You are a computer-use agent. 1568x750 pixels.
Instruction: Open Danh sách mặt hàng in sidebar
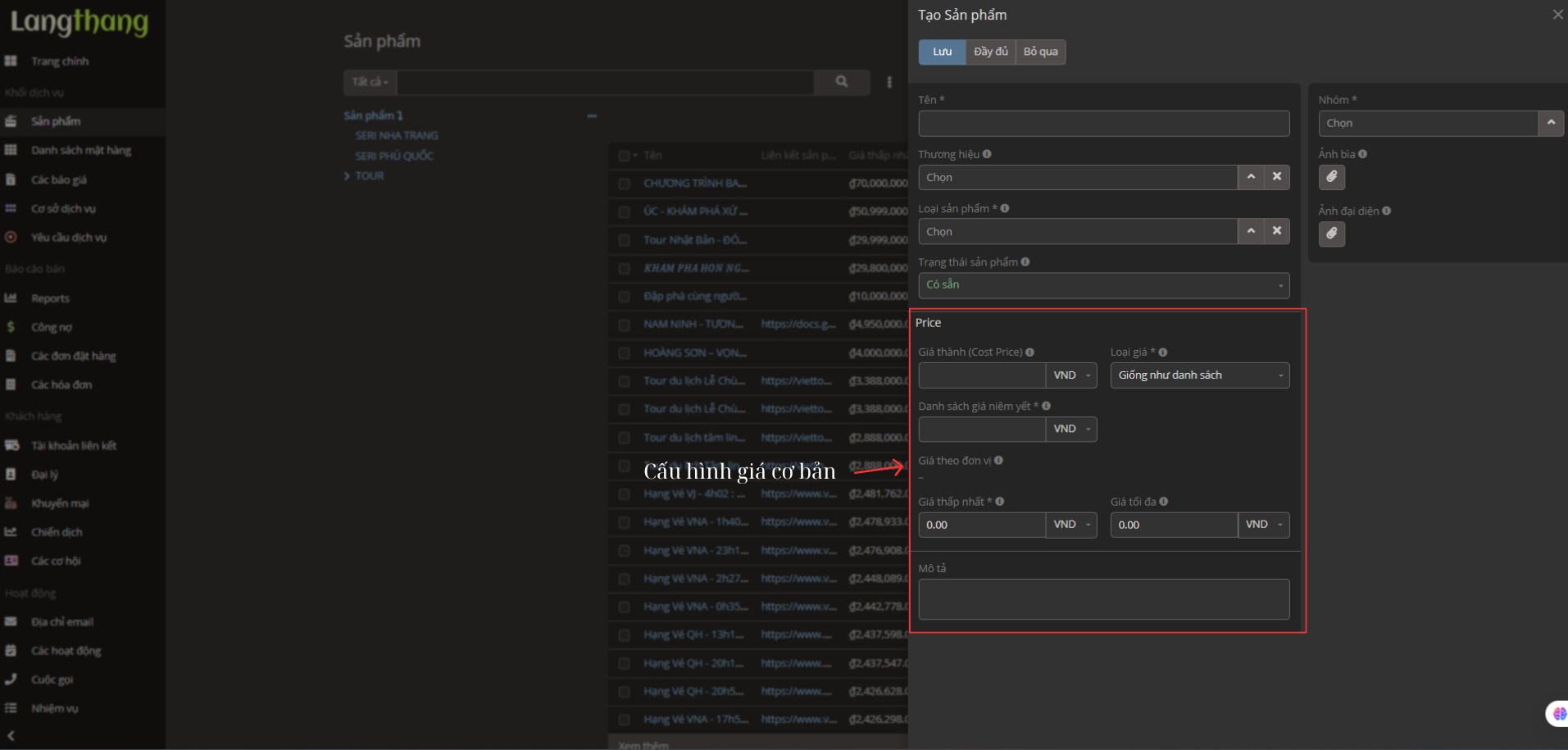click(80, 150)
